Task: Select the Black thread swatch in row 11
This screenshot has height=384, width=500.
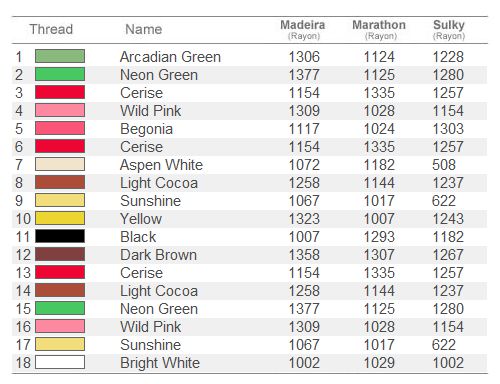Action: 60,236
